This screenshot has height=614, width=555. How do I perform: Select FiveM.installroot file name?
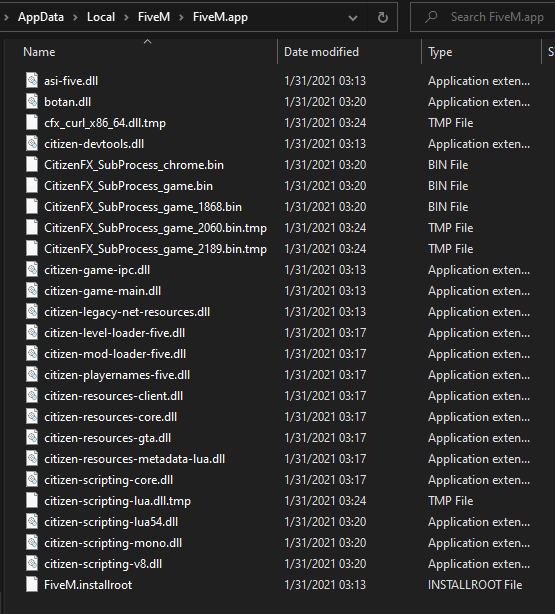[88, 585]
